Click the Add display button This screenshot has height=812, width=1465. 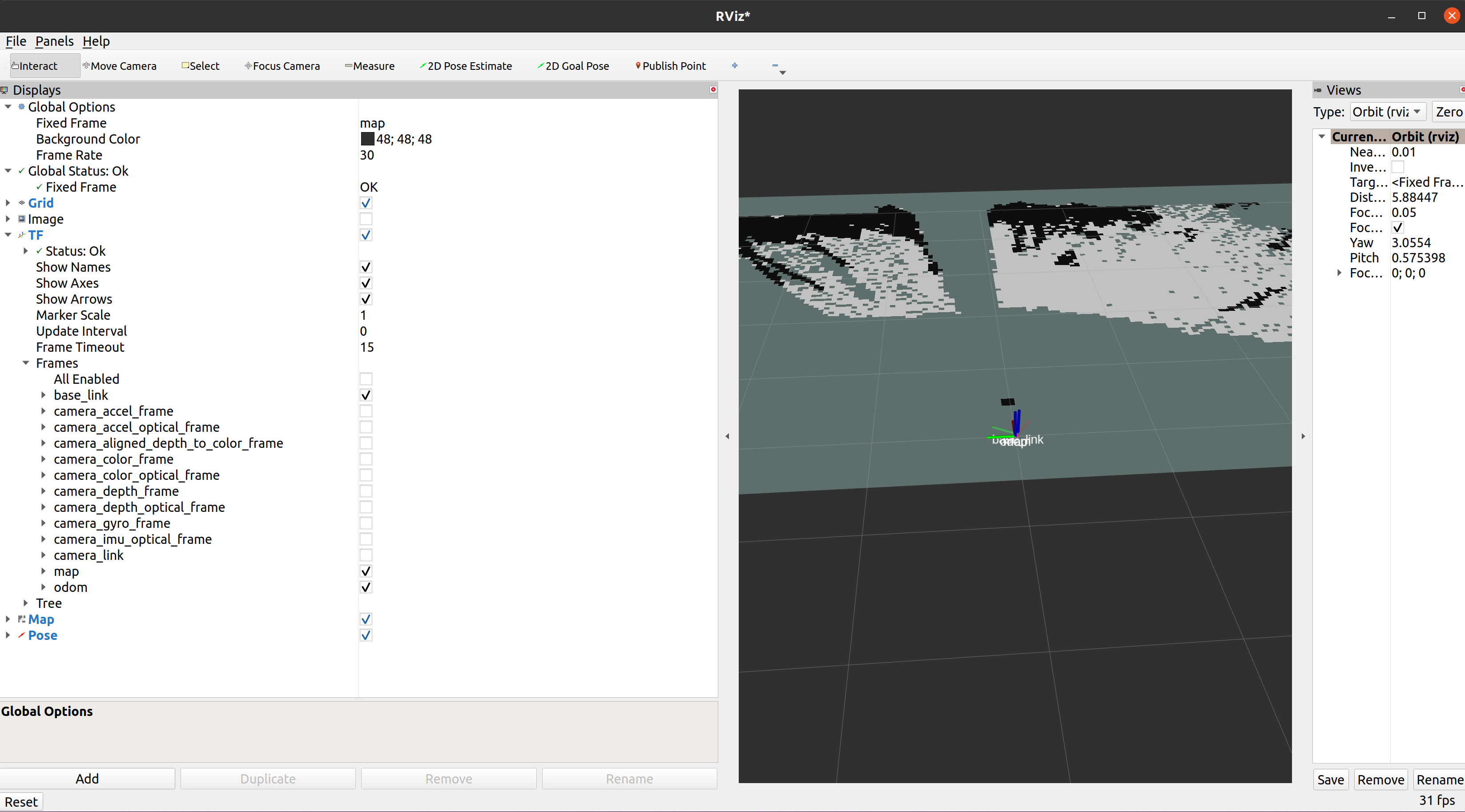tap(87, 779)
